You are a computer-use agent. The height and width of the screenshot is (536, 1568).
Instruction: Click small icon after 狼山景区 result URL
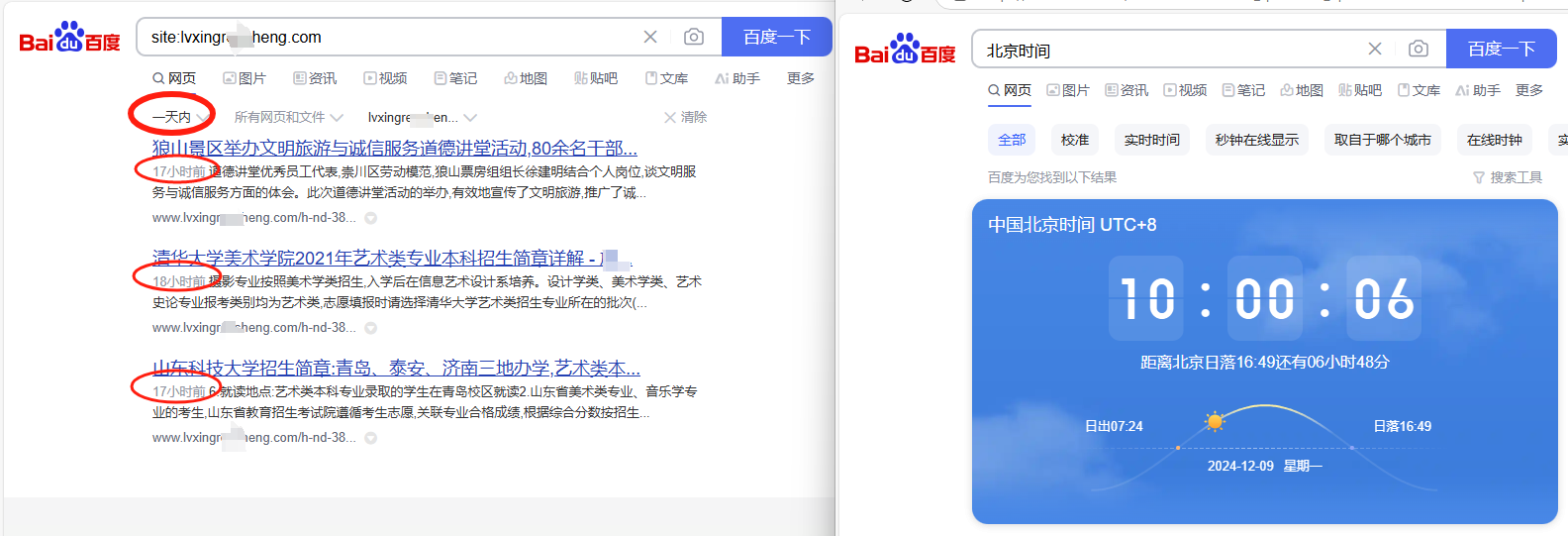coord(370,218)
